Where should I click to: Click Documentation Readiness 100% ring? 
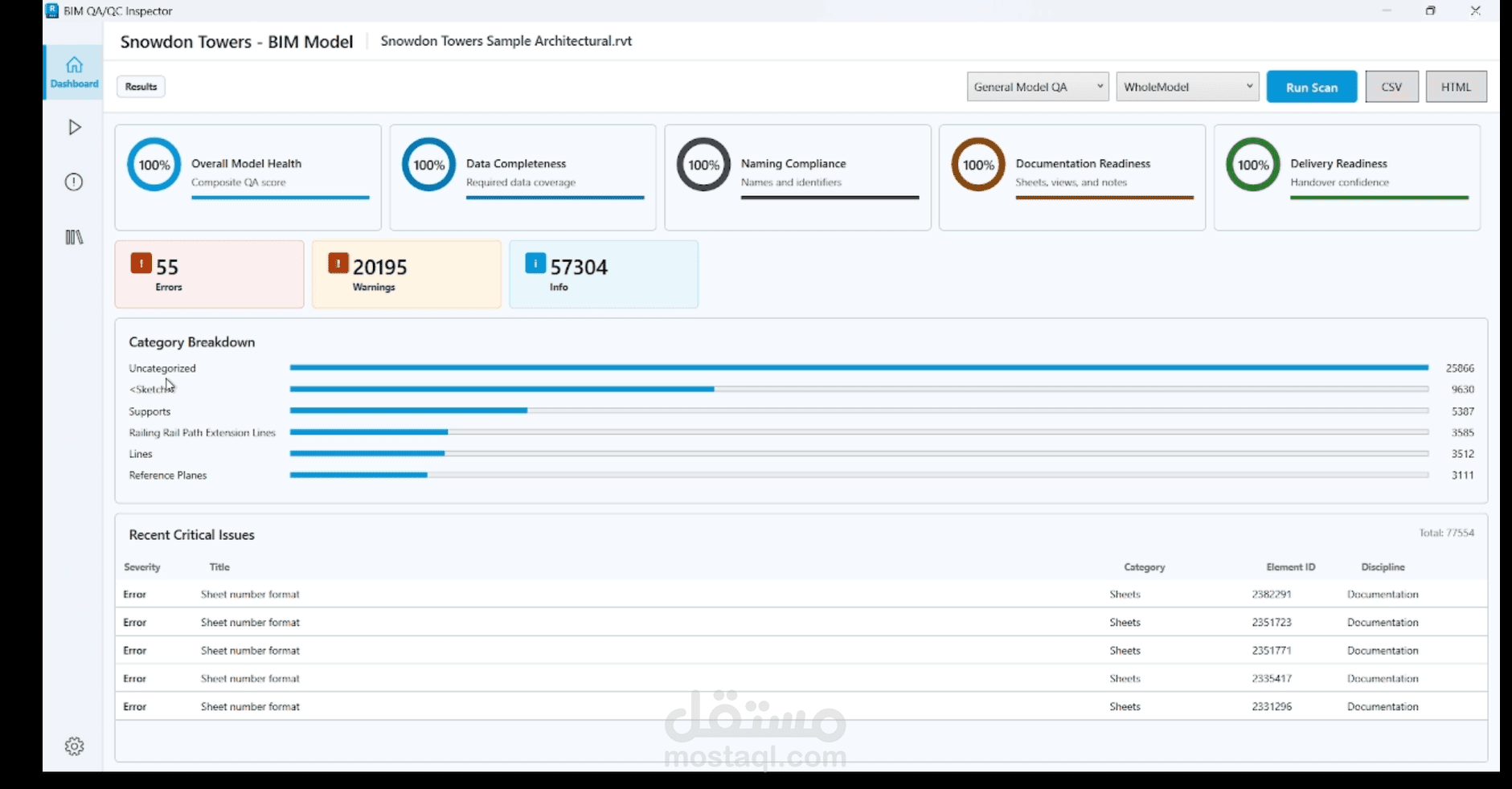tap(978, 165)
